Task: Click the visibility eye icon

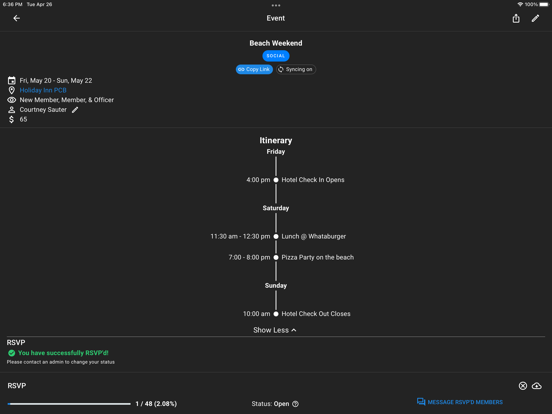Action: [x=12, y=100]
